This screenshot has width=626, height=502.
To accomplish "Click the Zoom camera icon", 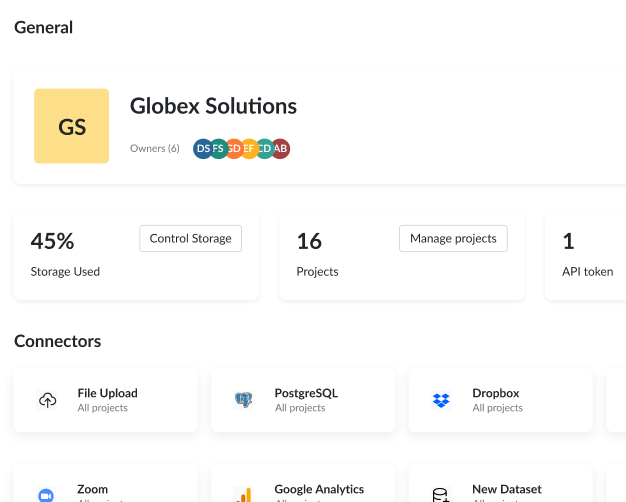I will click(47, 494).
